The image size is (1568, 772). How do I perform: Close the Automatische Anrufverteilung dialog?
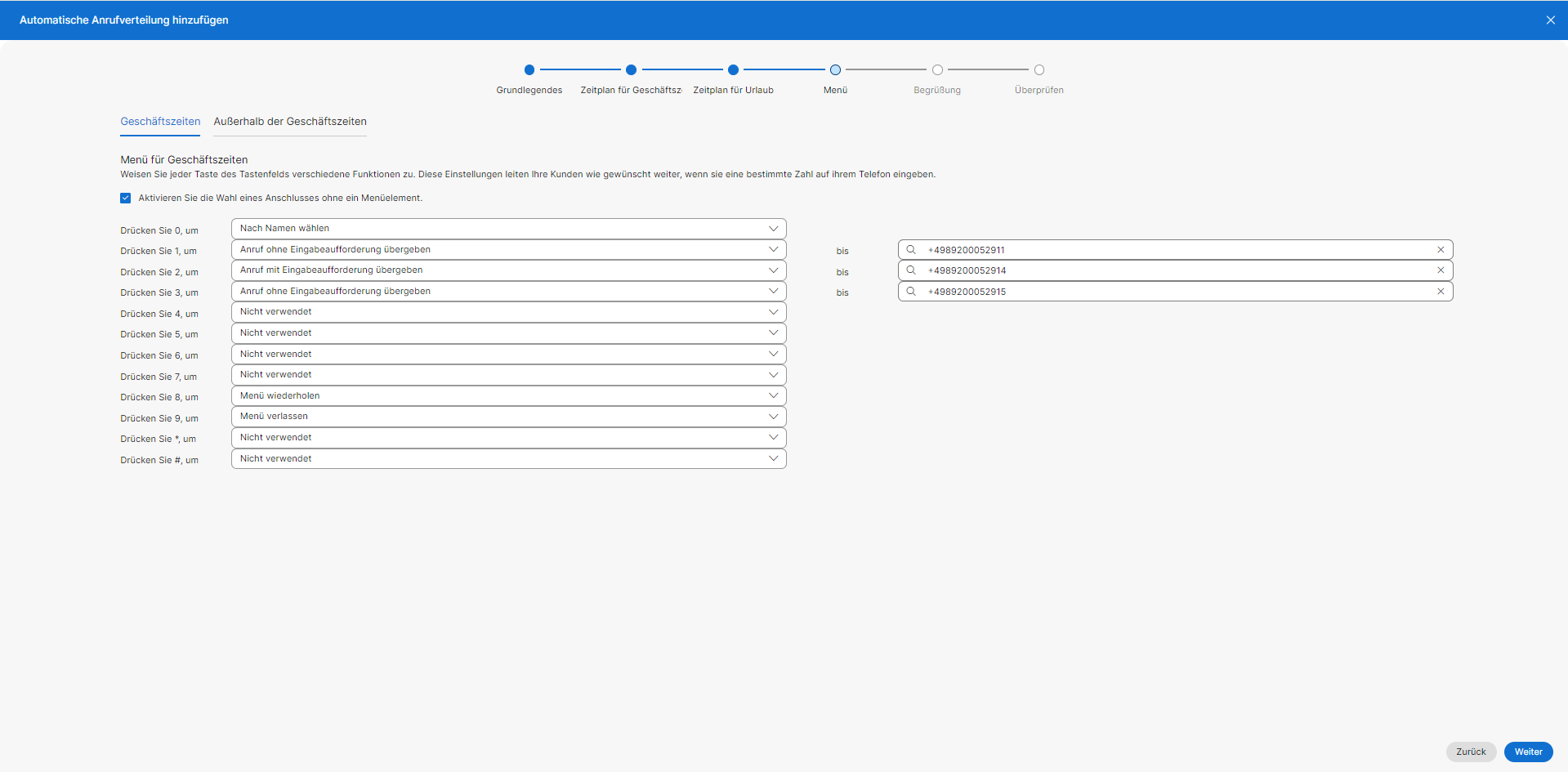[1550, 20]
